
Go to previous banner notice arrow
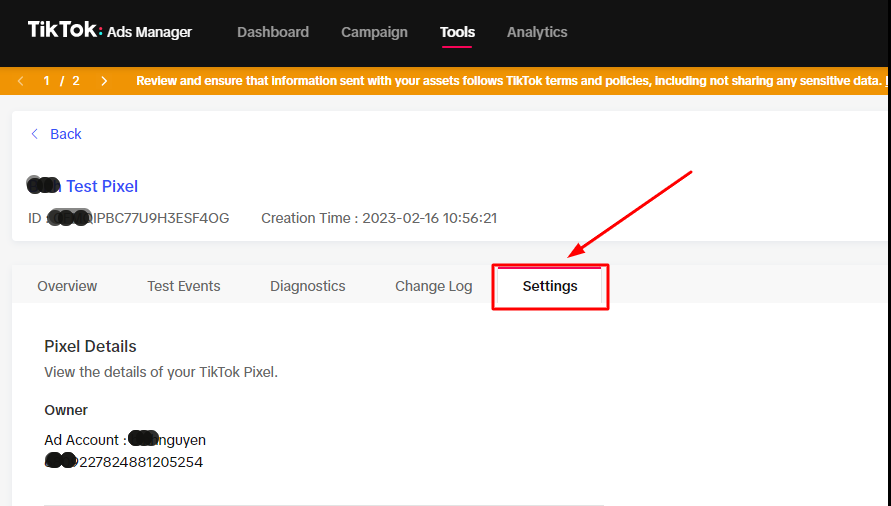pos(21,81)
